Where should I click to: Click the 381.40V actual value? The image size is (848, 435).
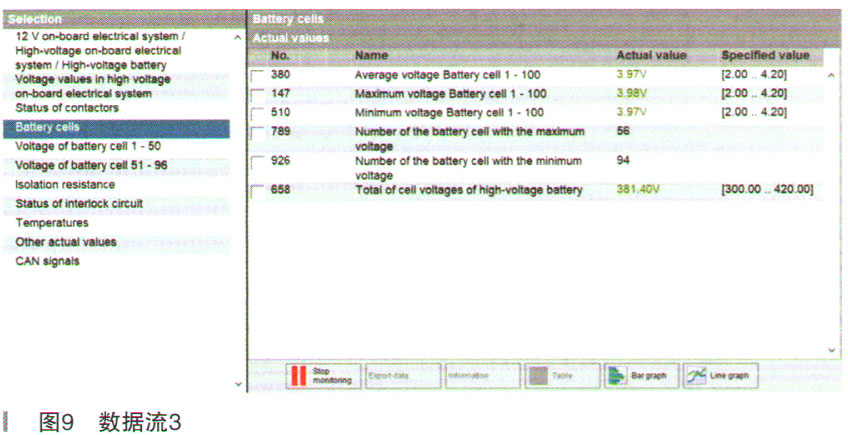coord(638,190)
